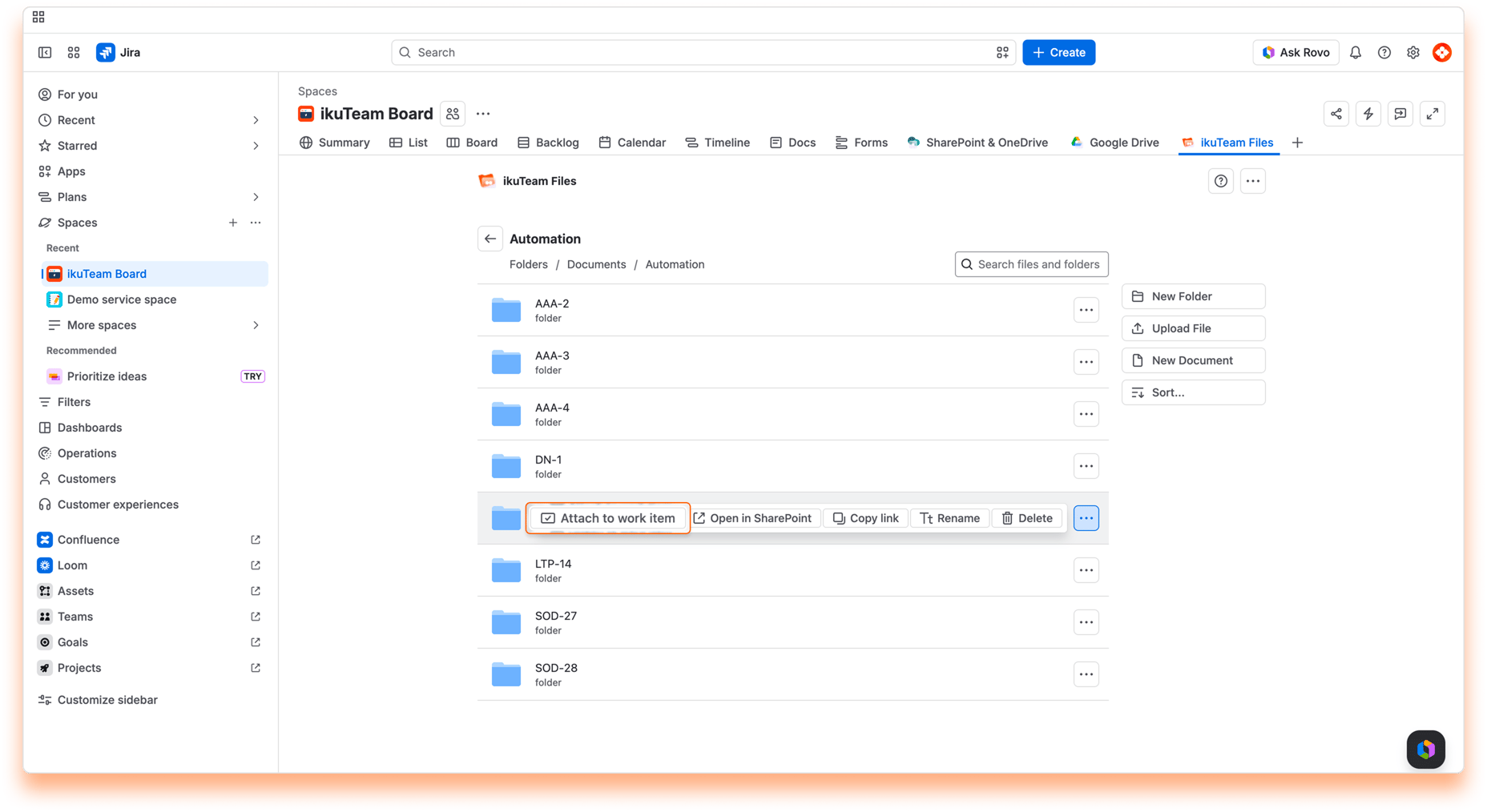Switch to the Timeline tab
The width and height of the screenshot is (1487, 812).
point(718,143)
